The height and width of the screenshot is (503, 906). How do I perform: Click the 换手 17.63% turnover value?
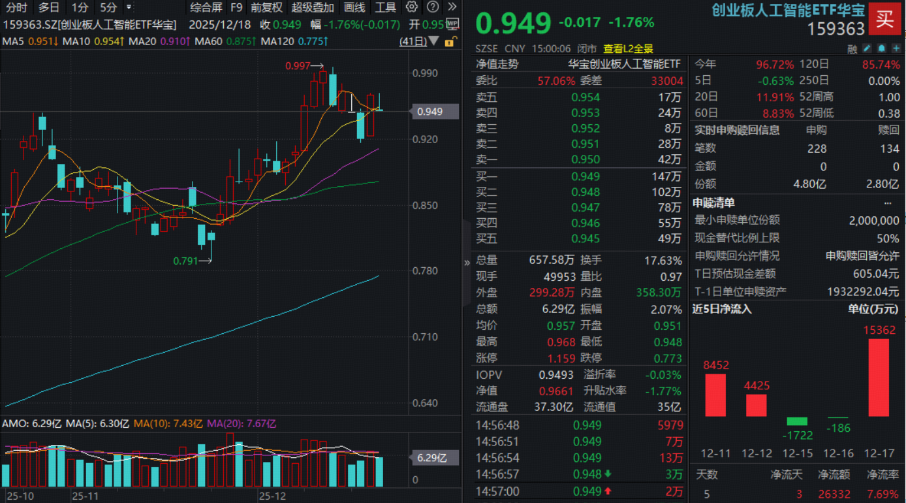tap(663, 261)
